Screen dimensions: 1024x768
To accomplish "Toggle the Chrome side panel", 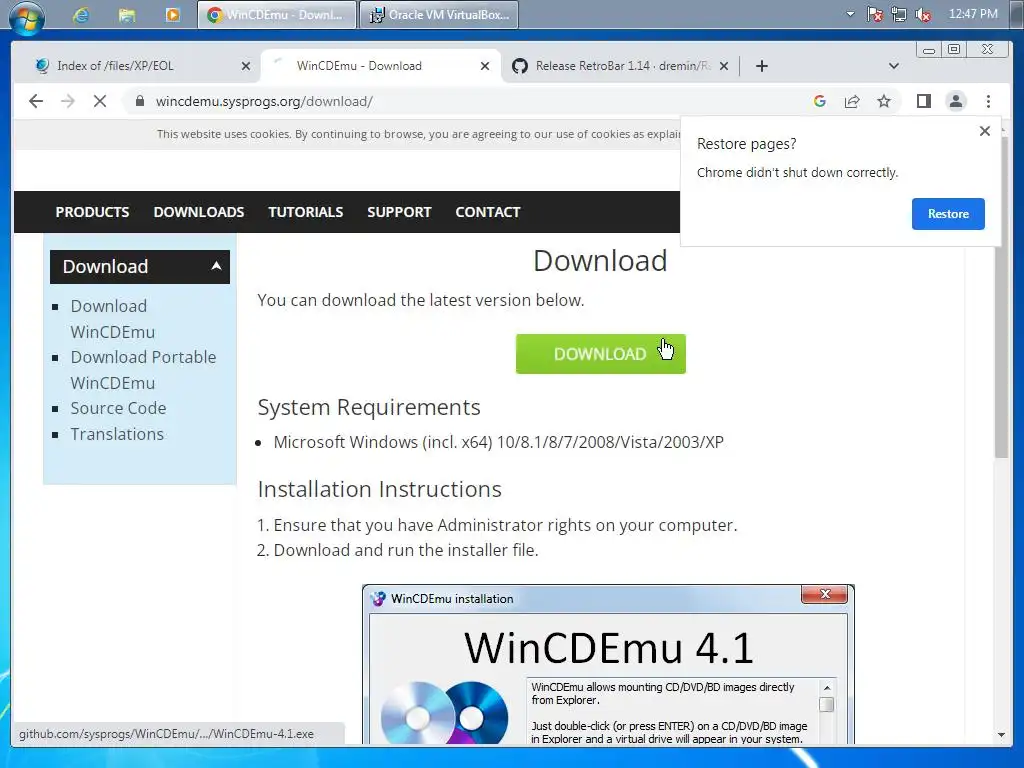I will pos(923,101).
